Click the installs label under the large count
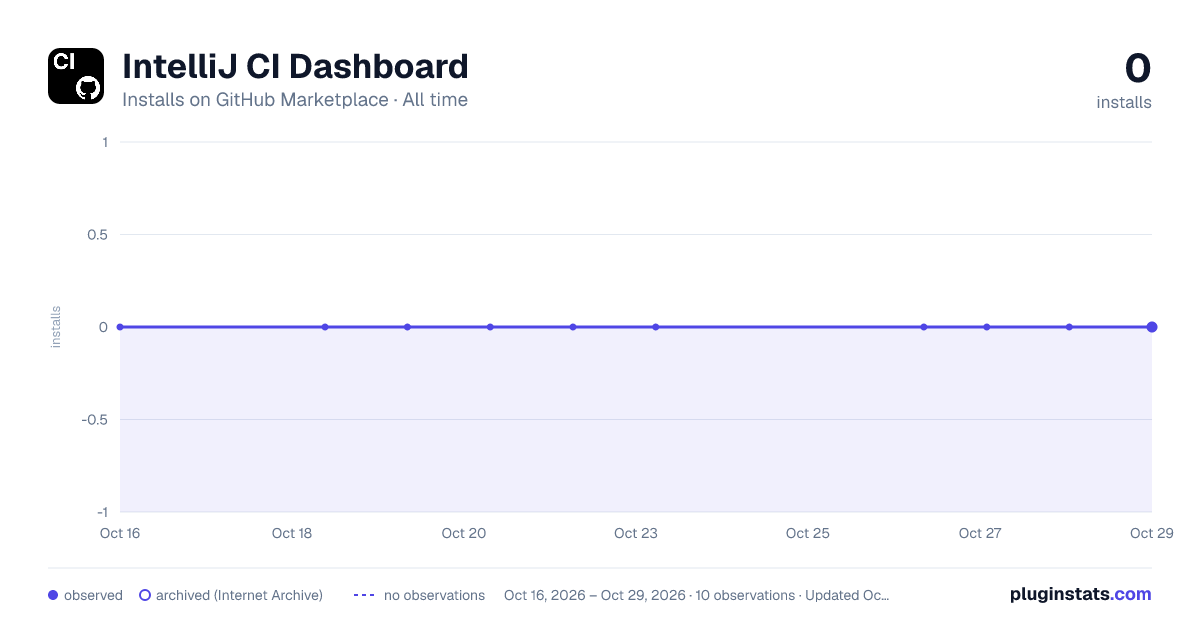This screenshot has height=630, width=1200. pyautogui.click(x=1124, y=102)
